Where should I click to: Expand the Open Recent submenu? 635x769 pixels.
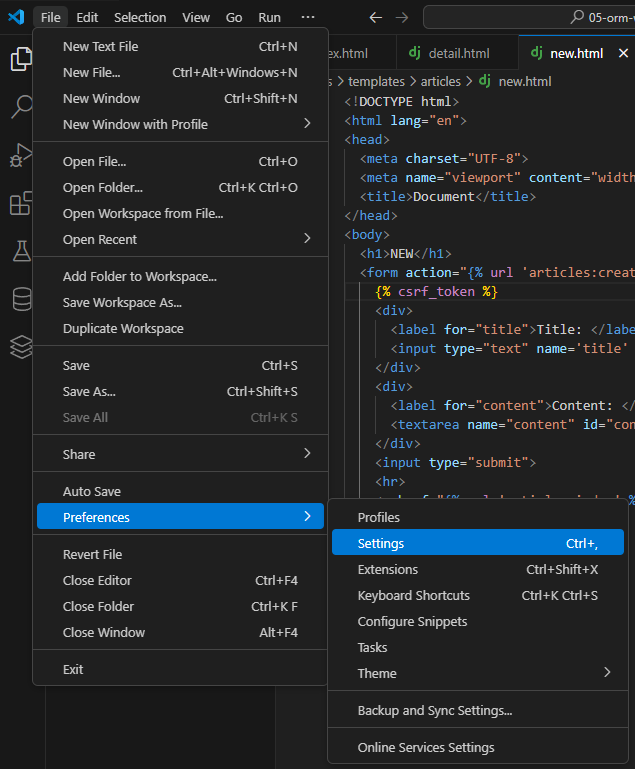click(307, 238)
